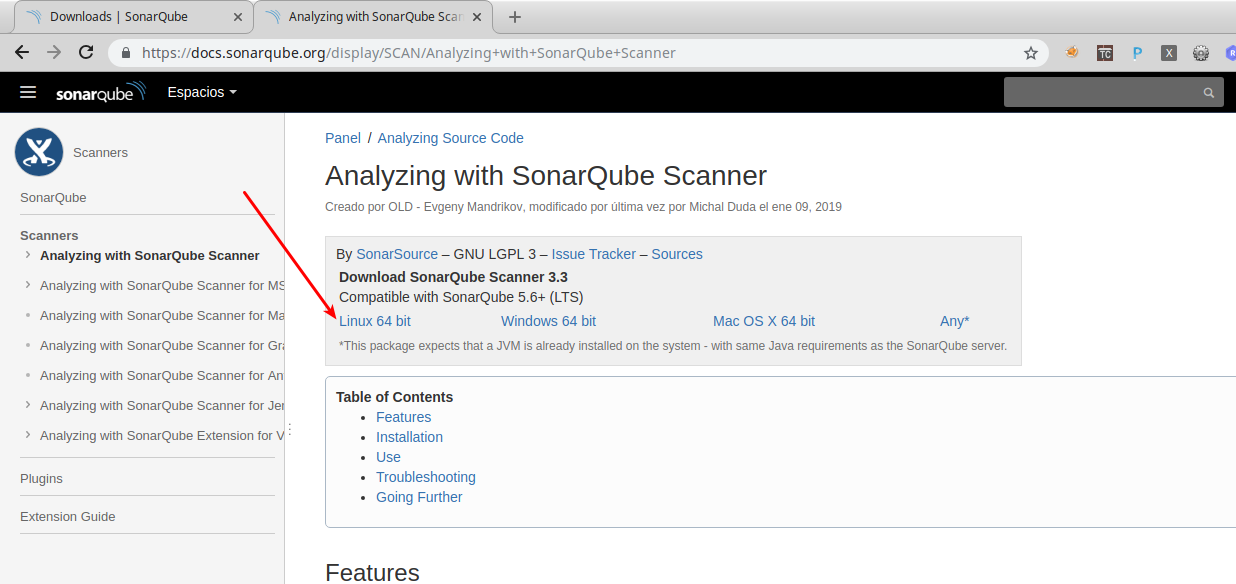1236x584 pixels.
Task: Bookmark this page with the star icon
Action: point(1031,53)
